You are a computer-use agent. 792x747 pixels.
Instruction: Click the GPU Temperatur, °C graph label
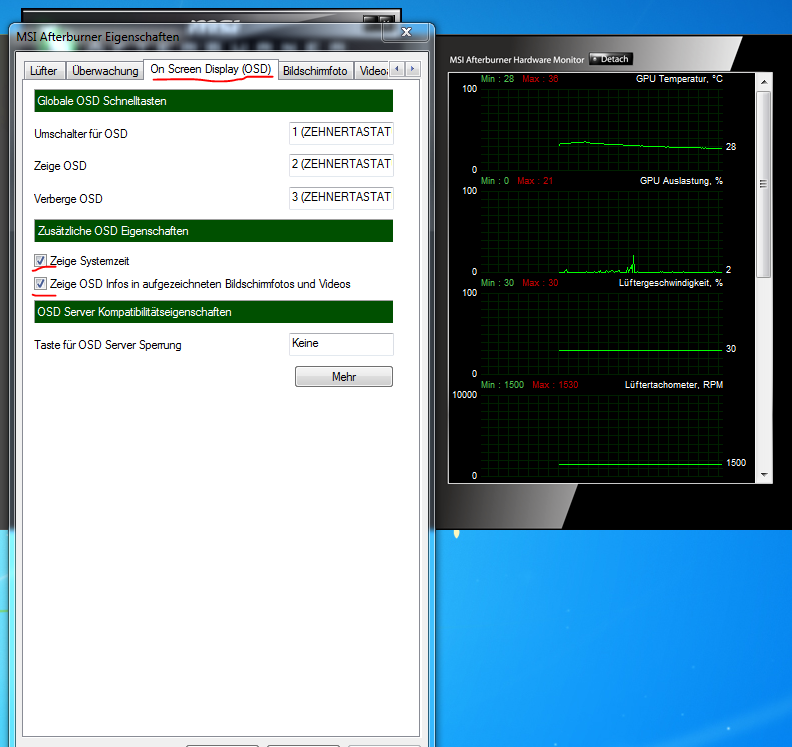click(x=679, y=79)
